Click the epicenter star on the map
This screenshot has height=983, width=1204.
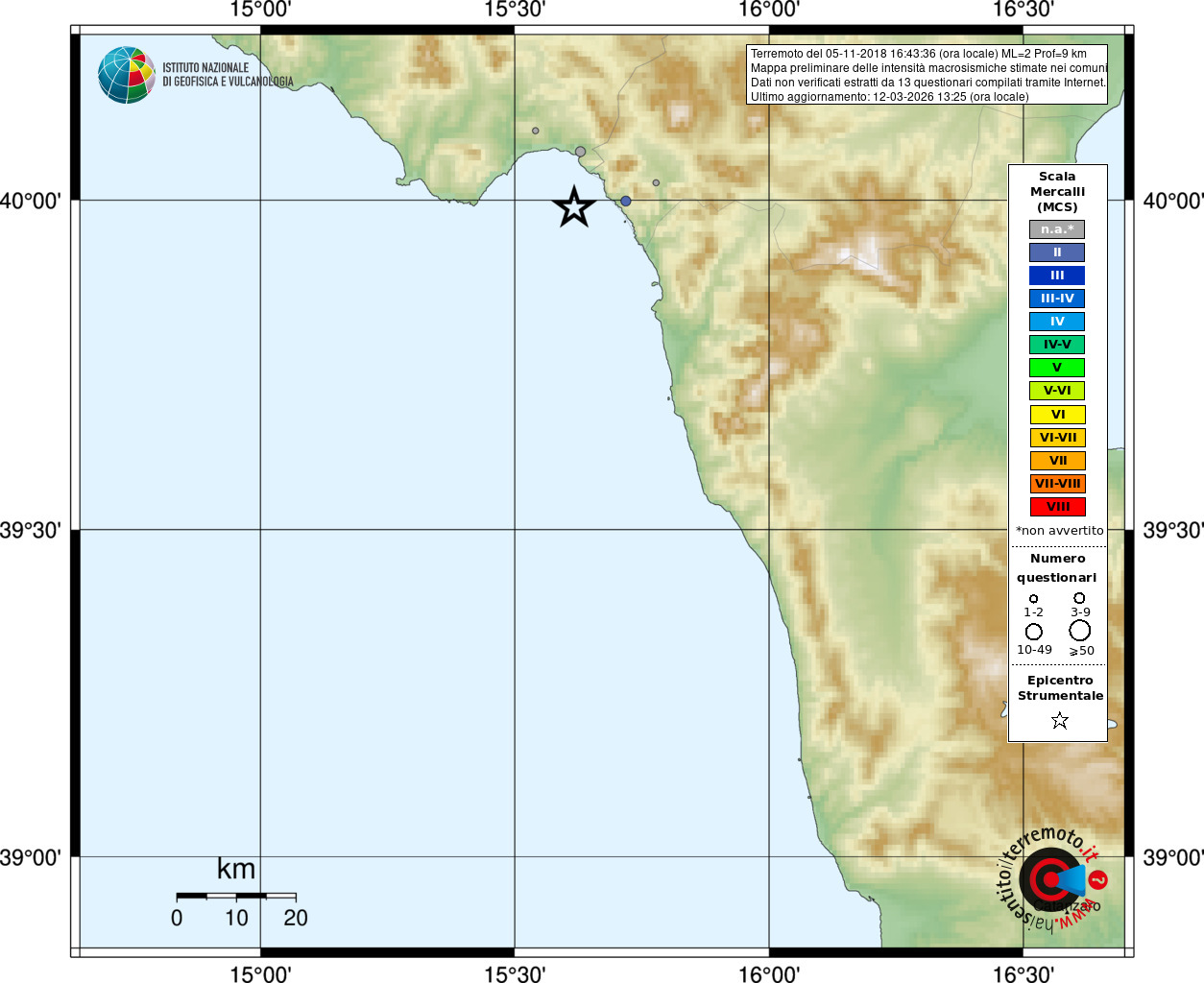[x=574, y=207]
